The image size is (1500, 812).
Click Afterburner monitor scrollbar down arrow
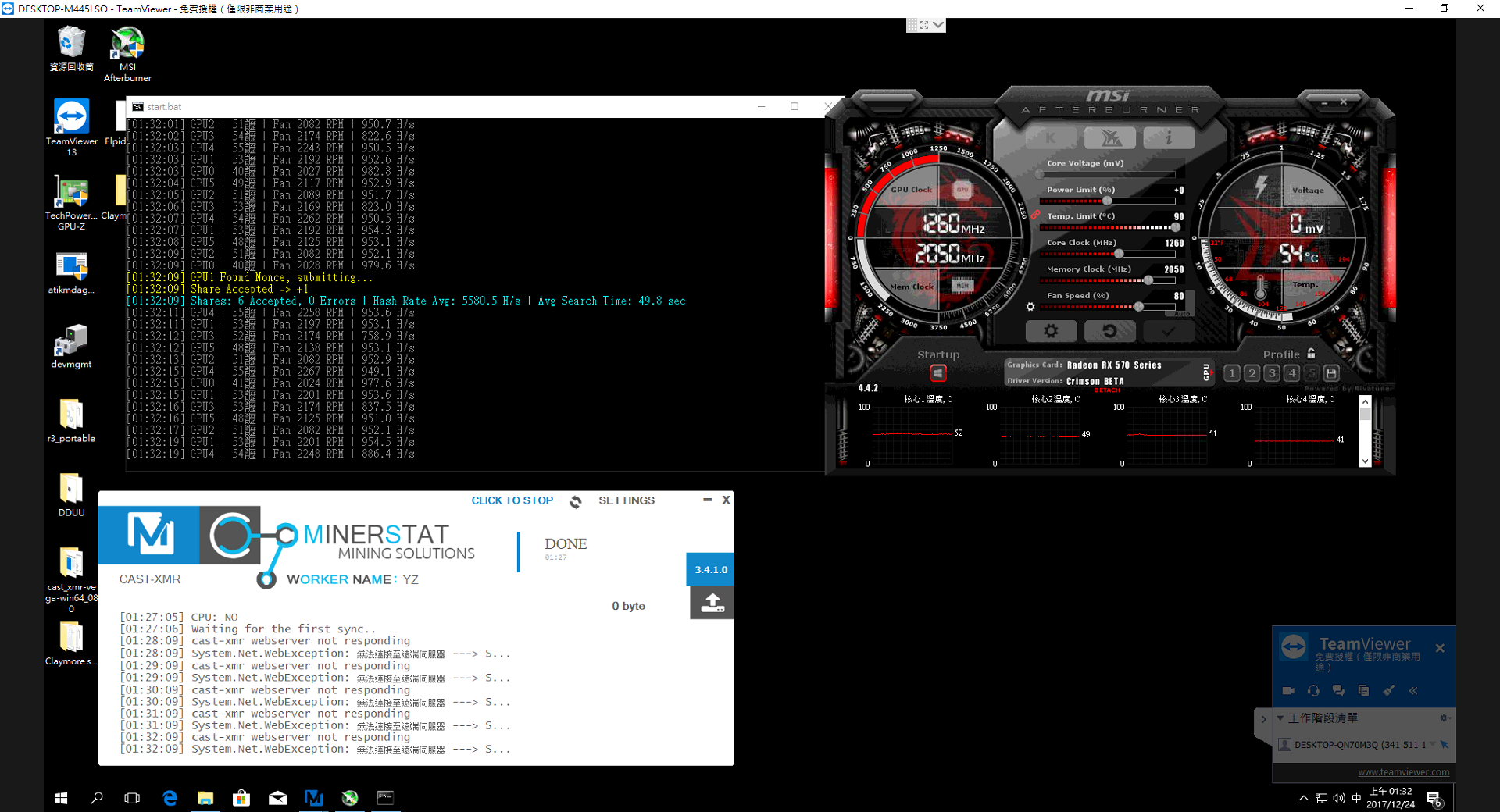coord(1365,461)
